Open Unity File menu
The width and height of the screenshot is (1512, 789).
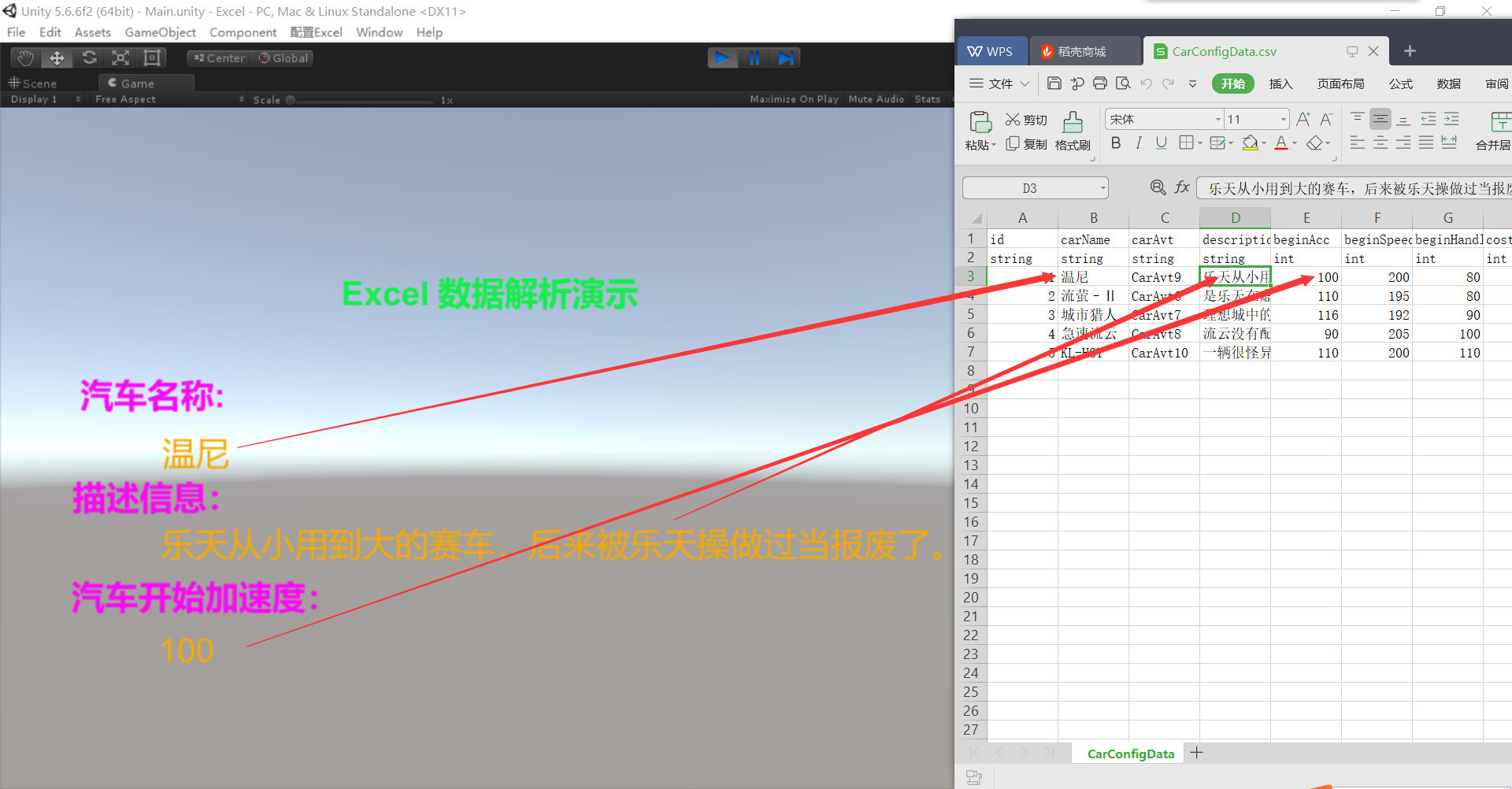tap(17, 32)
